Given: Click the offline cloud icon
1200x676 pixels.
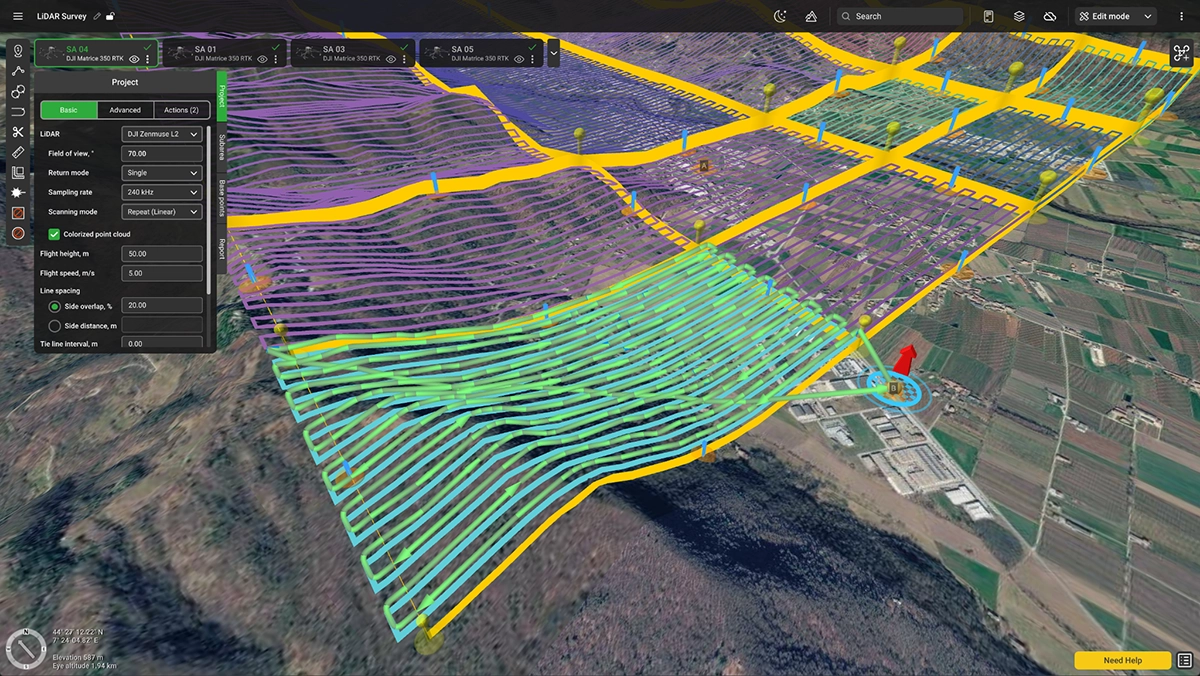Looking at the screenshot, I should click(1049, 16).
